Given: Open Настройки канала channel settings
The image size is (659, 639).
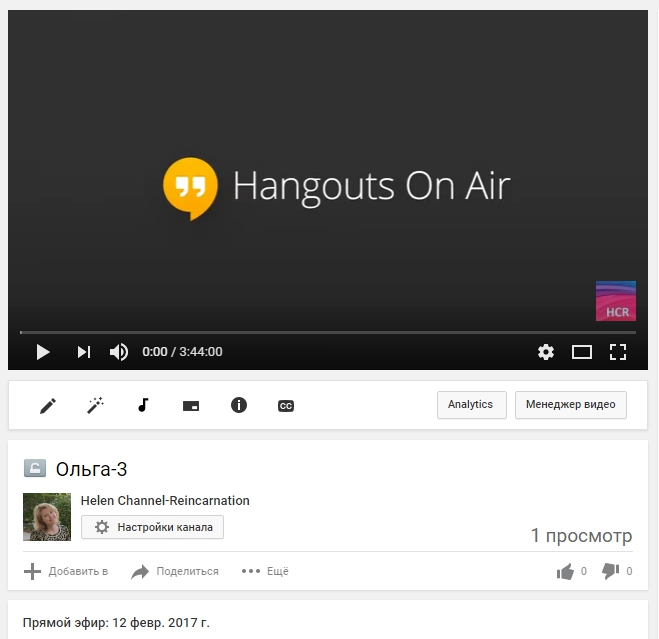Looking at the screenshot, I should pos(152,527).
